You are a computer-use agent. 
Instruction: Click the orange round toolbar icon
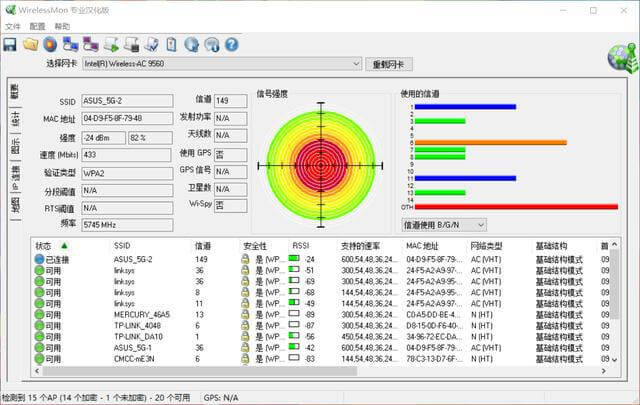[50, 44]
